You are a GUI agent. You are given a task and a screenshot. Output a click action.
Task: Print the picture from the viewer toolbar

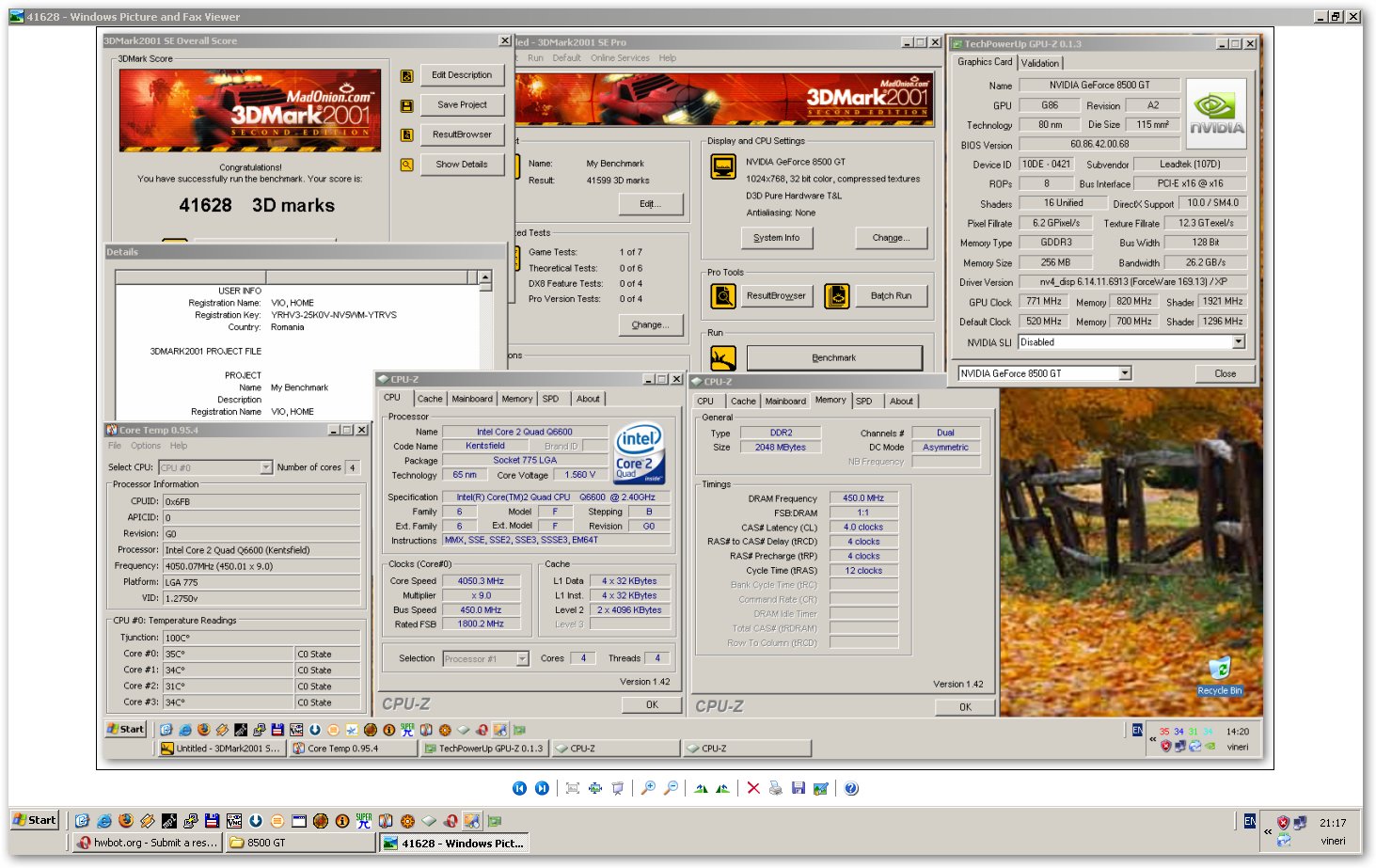(775, 788)
